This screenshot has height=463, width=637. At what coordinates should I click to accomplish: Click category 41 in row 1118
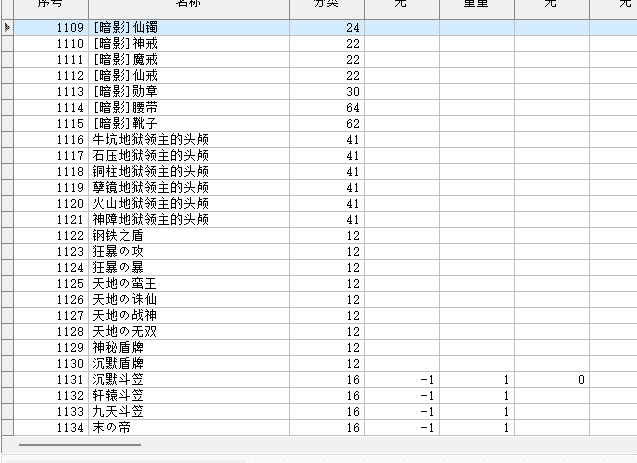327,172
